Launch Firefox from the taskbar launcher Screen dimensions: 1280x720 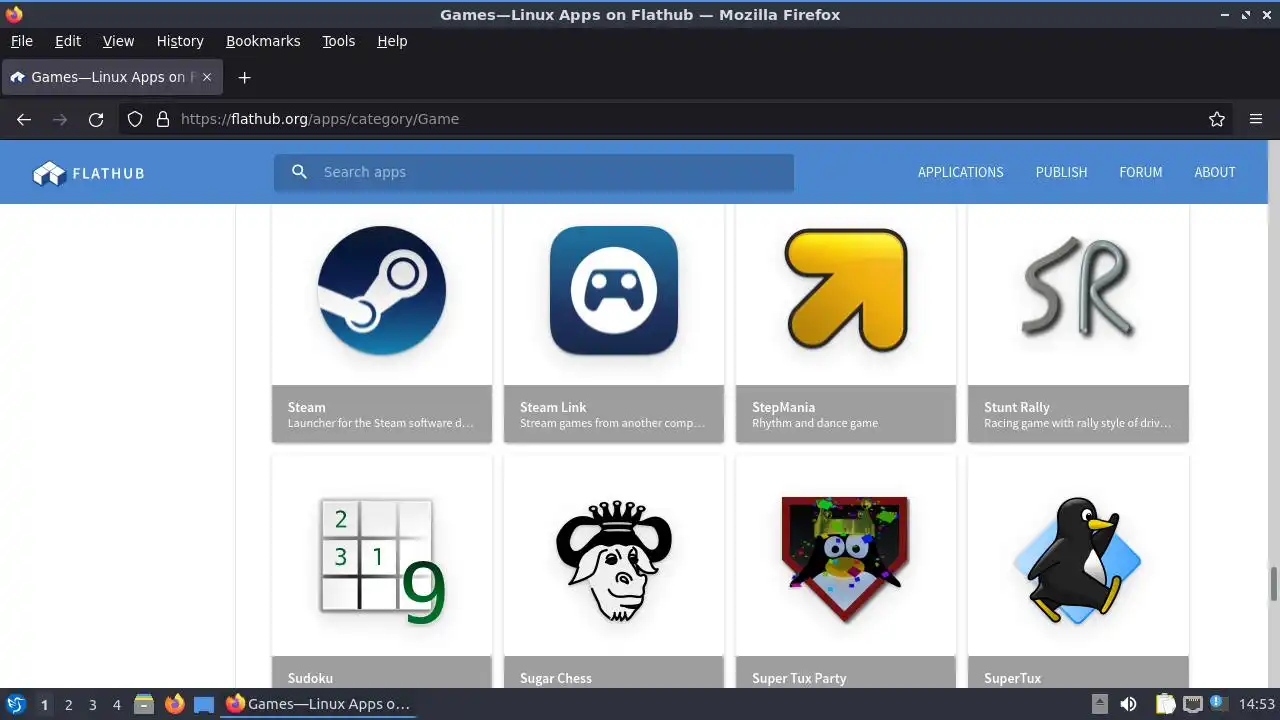click(x=174, y=704)
